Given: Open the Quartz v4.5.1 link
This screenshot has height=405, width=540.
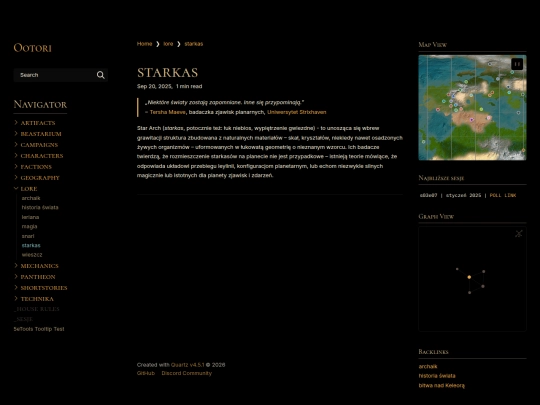Looking at the screenshot, I should coord(188,365).
